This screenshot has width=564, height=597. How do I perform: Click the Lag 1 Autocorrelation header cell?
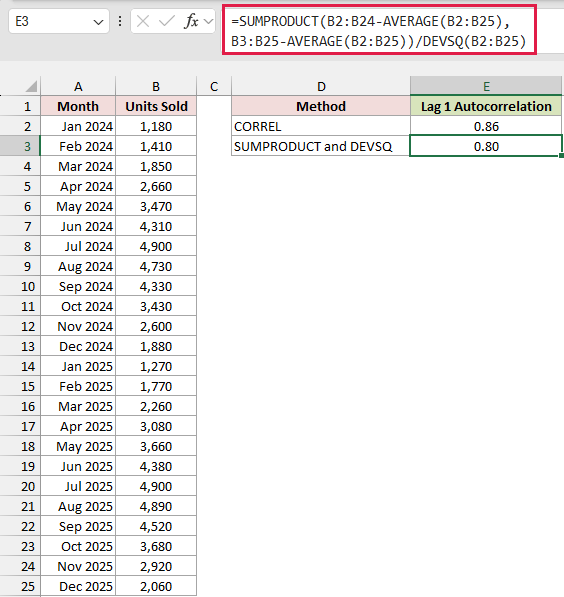pos(486,106)
